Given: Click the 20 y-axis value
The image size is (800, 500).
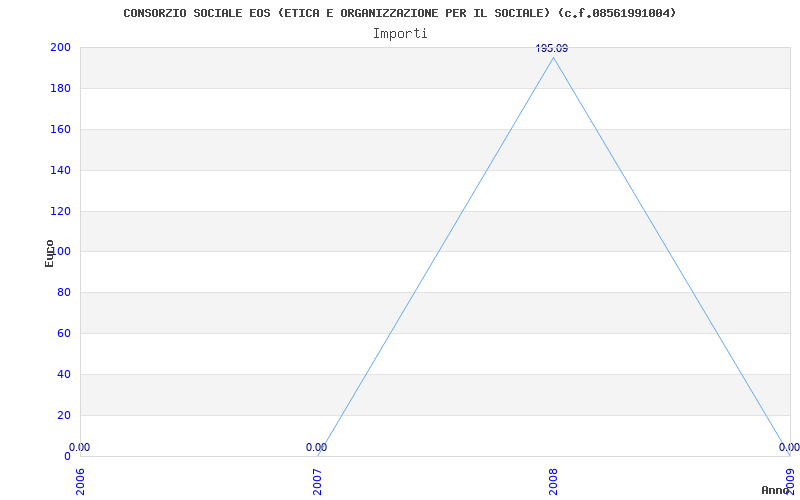Looking at the screenshot, I should [x=64, y=415].
